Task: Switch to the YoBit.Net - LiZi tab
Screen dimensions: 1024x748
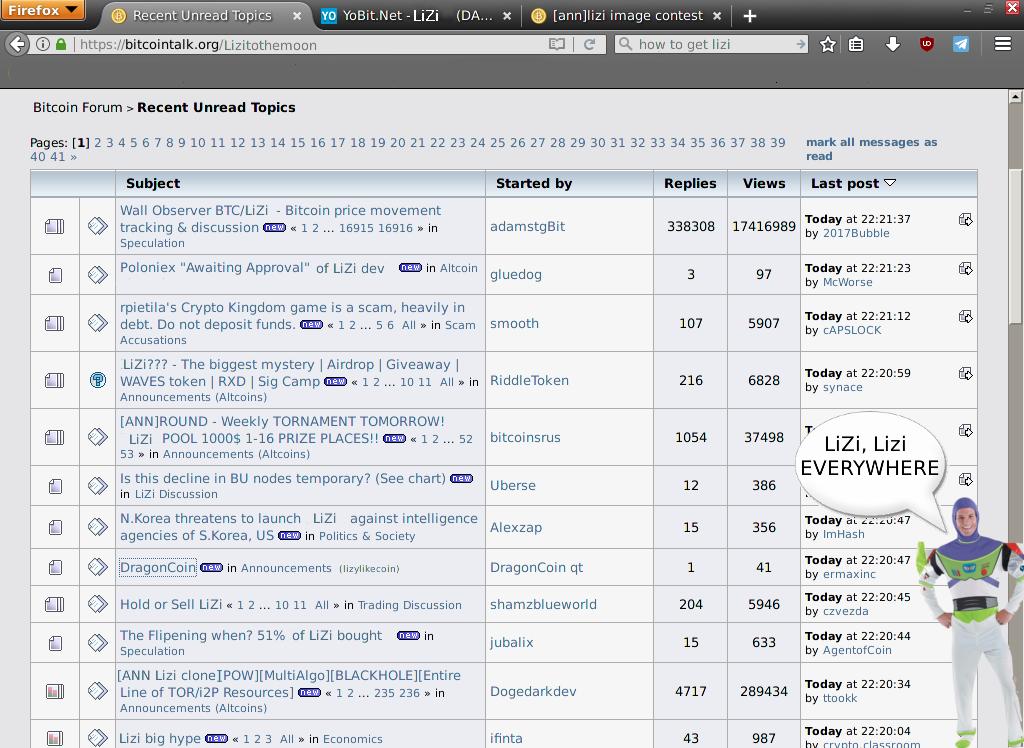Action: (x=417, y=16)
